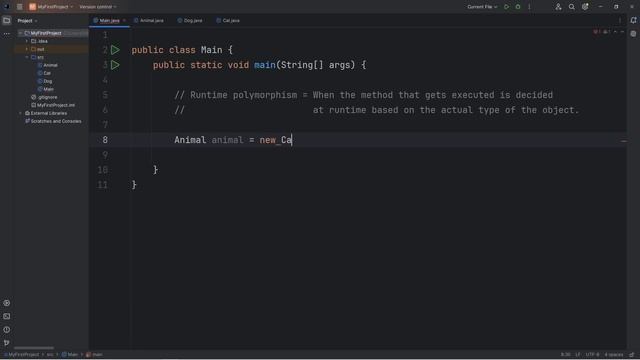Click the 'main' method name on line 3
The width and height of the screenshot is (640, 360).
(264, 65)
